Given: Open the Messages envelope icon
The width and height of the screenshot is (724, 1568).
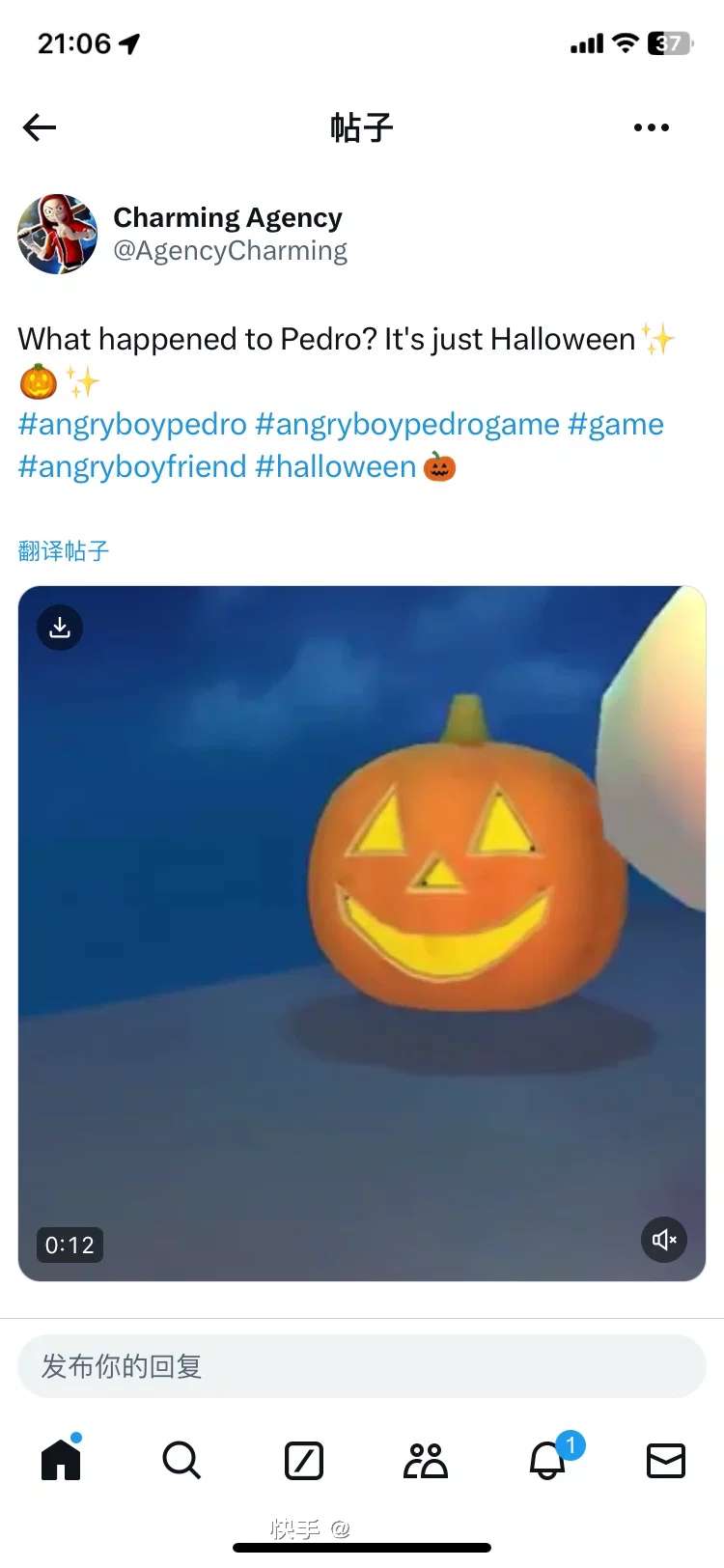Looking at the screenshot, I should click(x=666, y=1461).
